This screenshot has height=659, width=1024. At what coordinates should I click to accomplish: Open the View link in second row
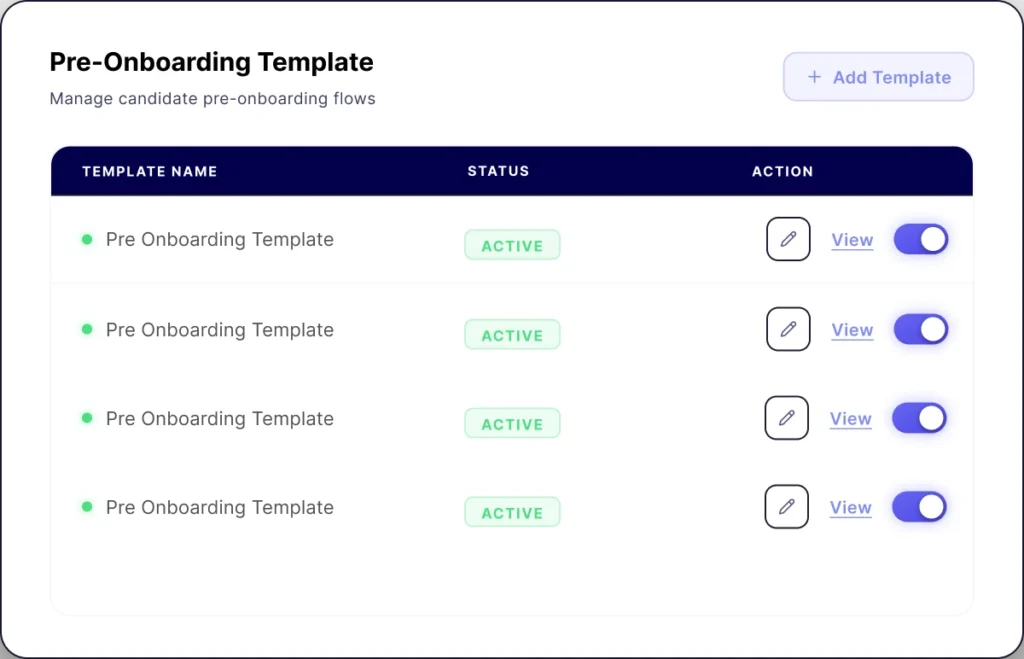click(852, 330)
